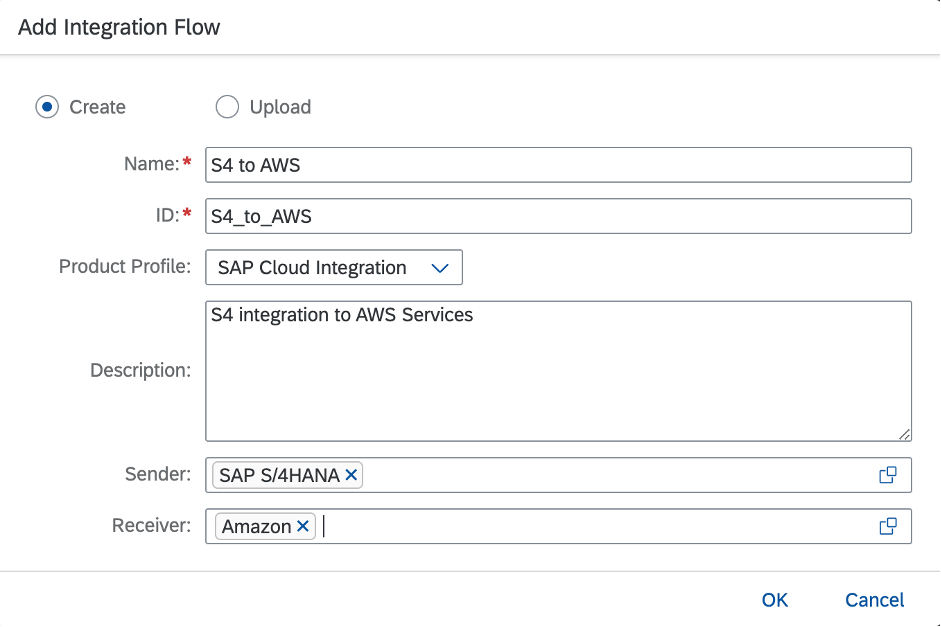Viewport: 941px width, 627px height.
Task: Click the Product Profile chevron arrow
Action: pyautogui.click(x=441, y=267)
